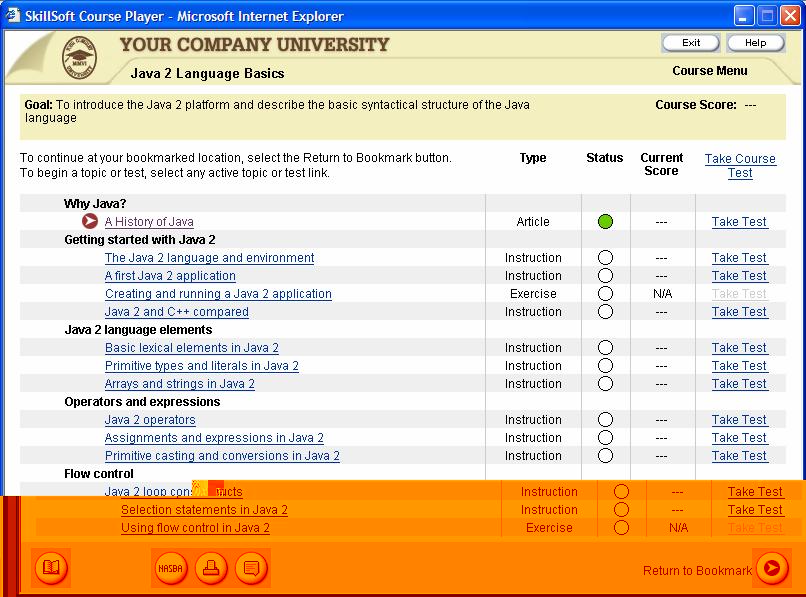Screen dimensions: 806x597
Task: Open Arrays and strings in Java 2
Action: point(179,384)
